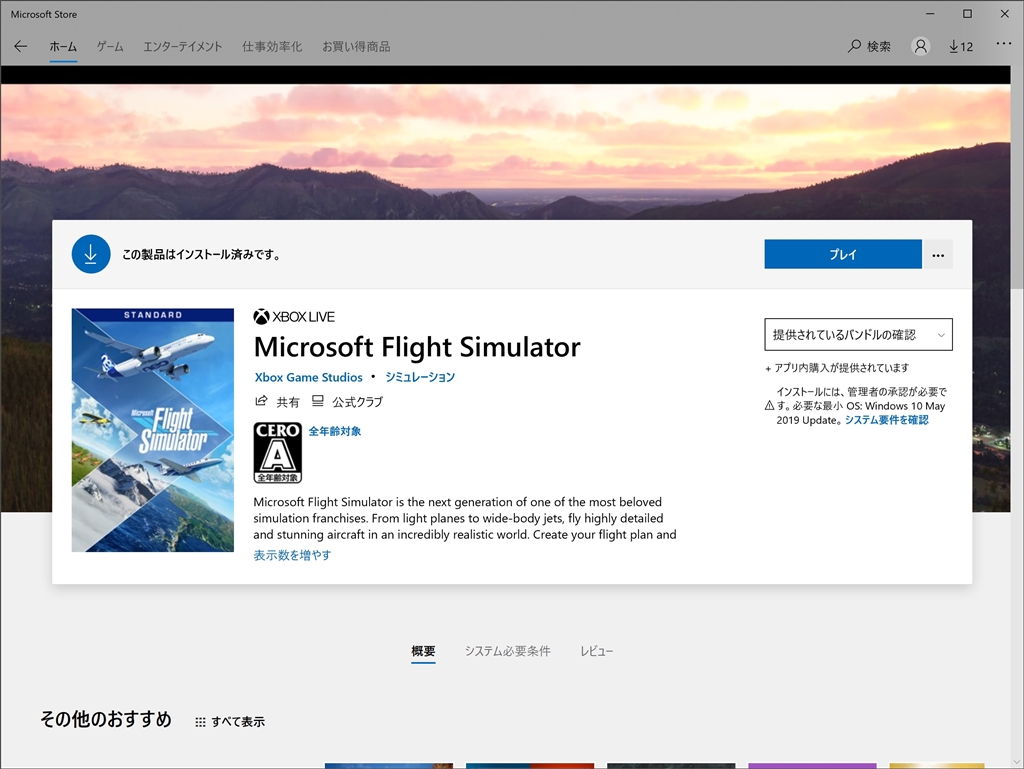Image resolution: width=1024 pixels, height=769 pixels.
Task: Click the share (共有) icon
Action: [261, 401]
